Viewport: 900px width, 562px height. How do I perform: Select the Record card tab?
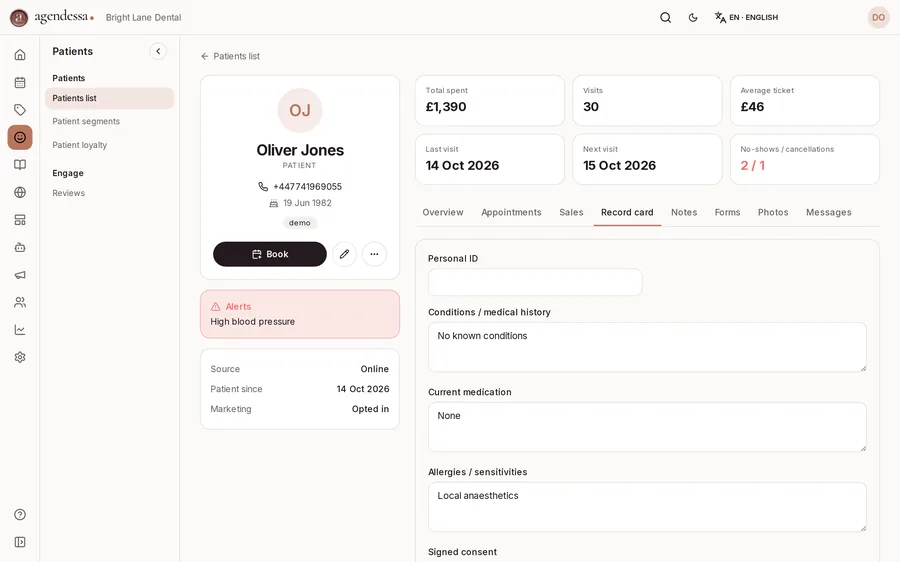point(627,212)
